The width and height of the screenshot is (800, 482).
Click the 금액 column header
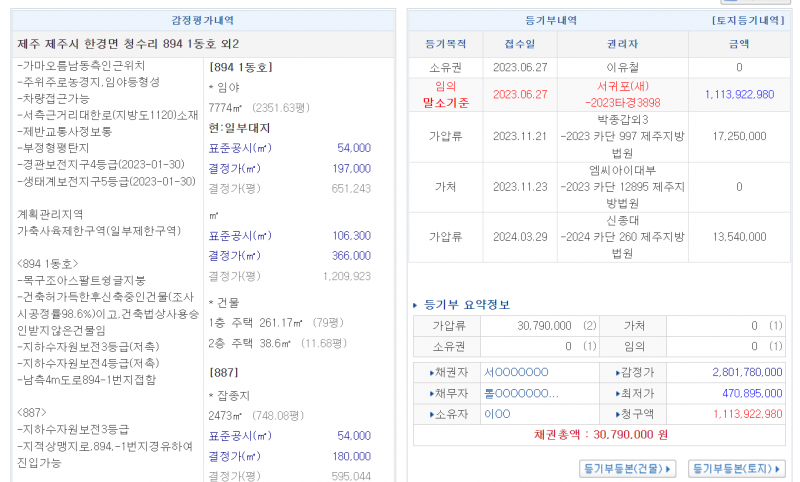(x=739, y=44)
